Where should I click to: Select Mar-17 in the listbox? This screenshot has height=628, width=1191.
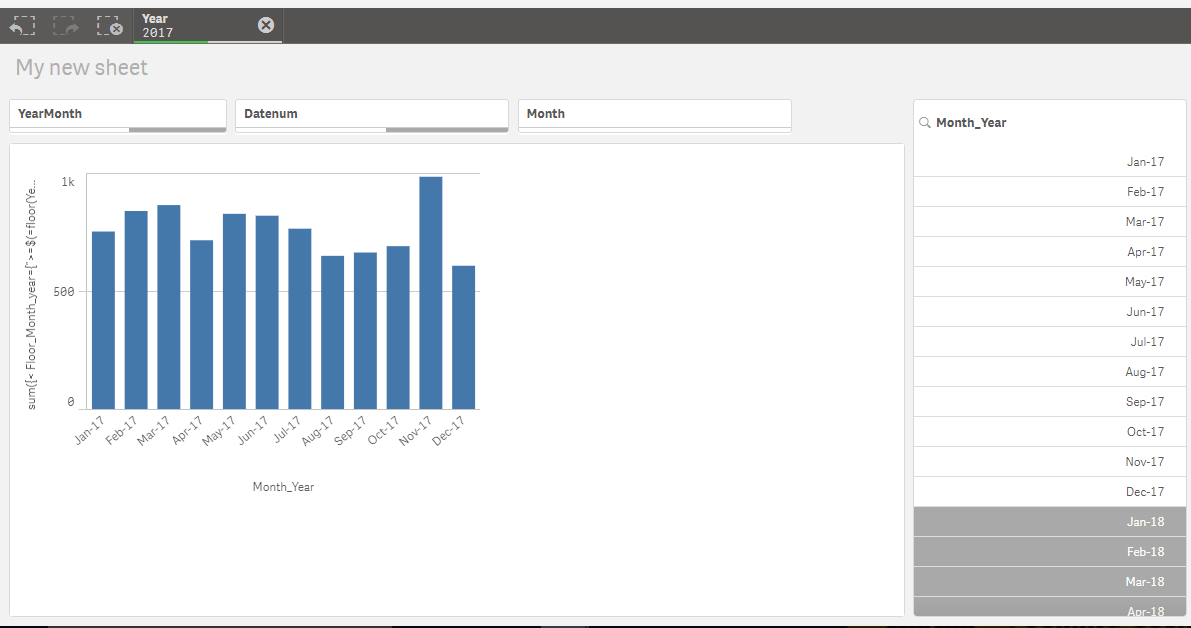pyautogui.click(x=1049, y=222)
